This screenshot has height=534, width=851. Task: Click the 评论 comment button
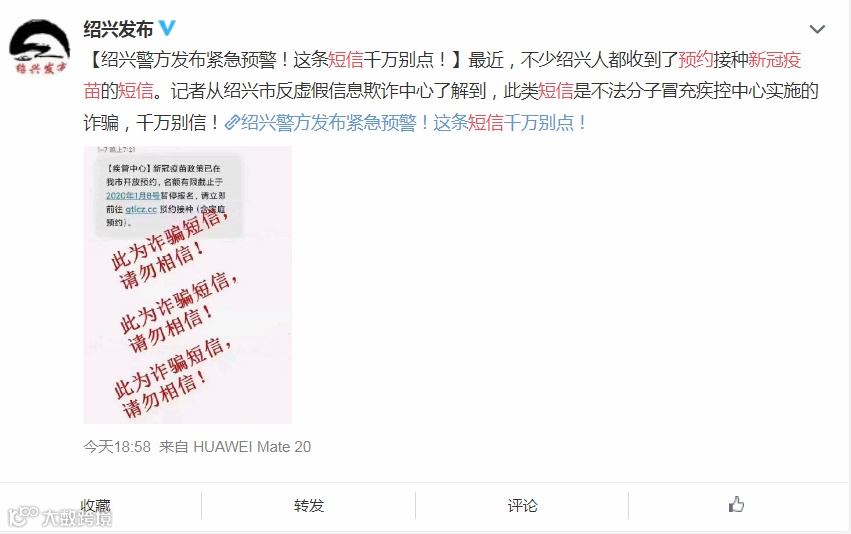point(523,506)
